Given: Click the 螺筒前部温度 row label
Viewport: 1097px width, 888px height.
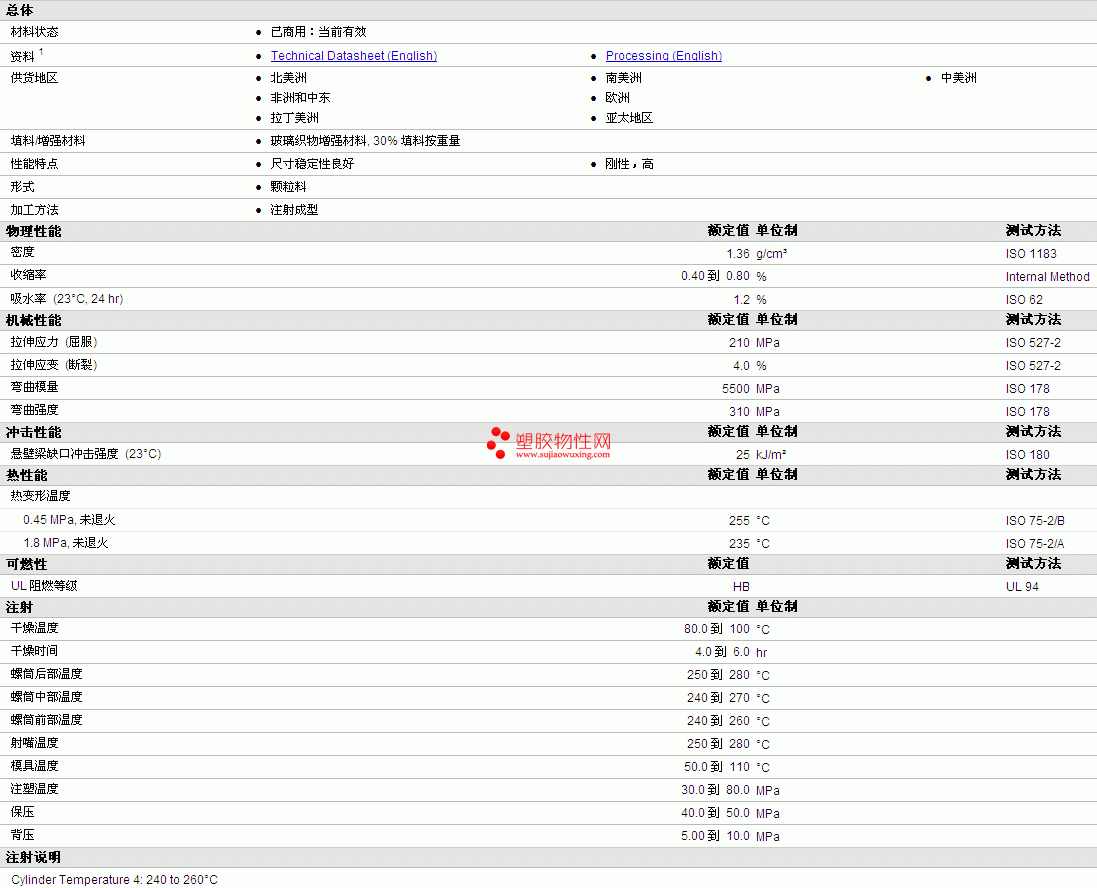Looking at the screenshot, I should 46,720.
